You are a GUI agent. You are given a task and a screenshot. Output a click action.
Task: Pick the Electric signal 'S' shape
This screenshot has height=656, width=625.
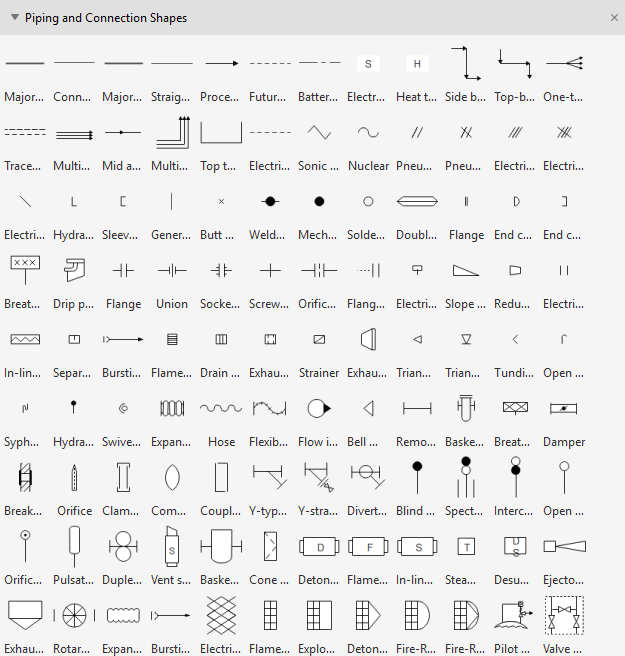pos(368,64)
